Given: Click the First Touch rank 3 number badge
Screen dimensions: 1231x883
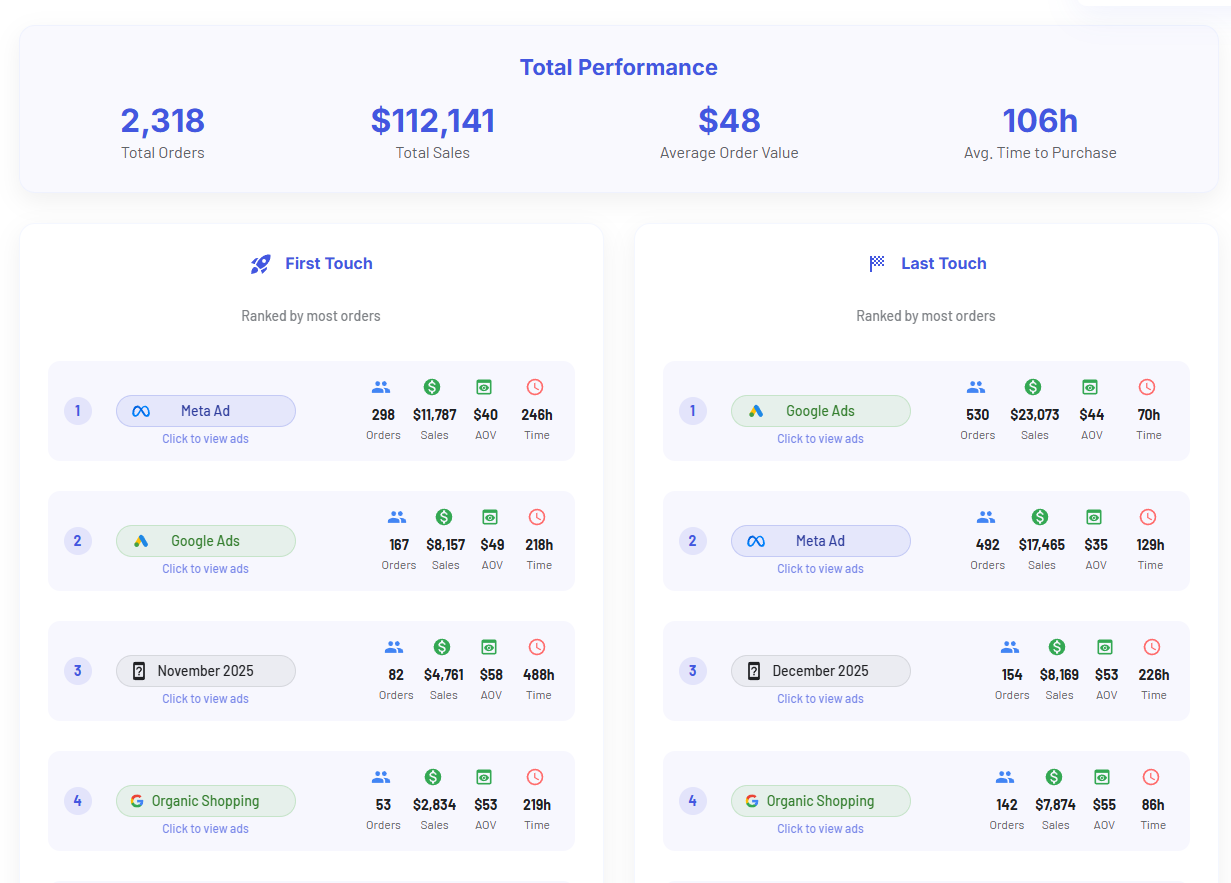Looking at the screenshot, I should click(78, 671).
